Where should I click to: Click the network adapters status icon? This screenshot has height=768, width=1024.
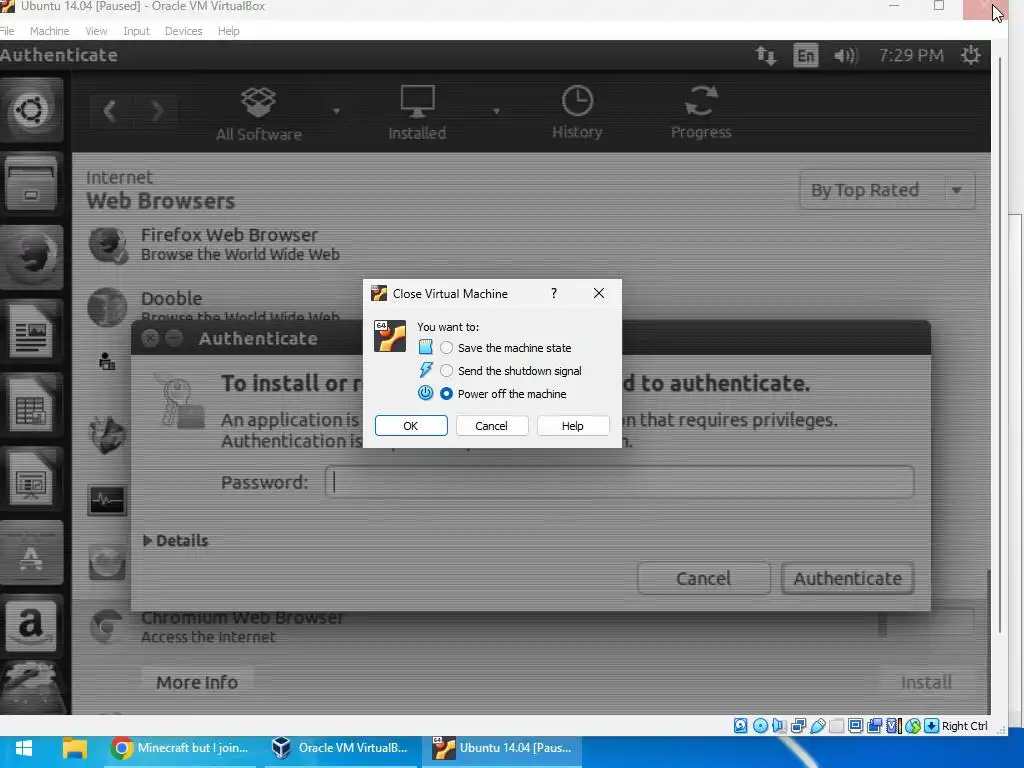click(798, 726)
